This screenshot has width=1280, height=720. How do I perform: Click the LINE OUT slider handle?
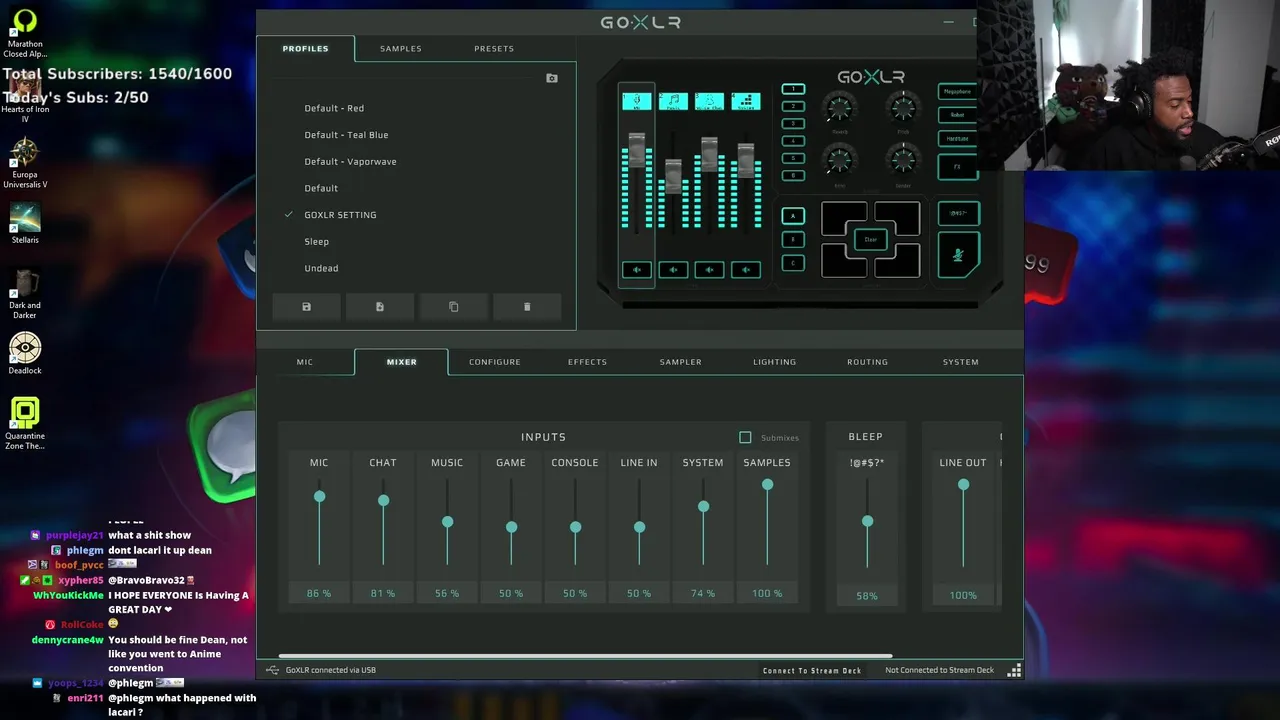[963, 485]
